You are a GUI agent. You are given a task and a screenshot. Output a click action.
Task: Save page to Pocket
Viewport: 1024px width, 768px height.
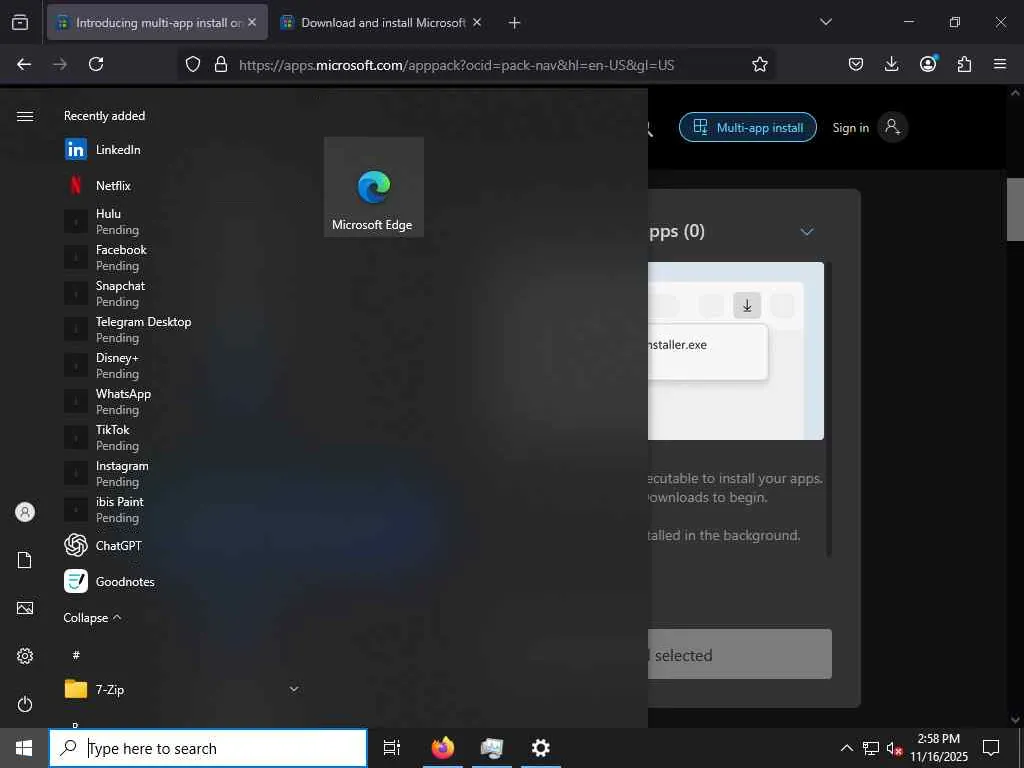[856, 64]
